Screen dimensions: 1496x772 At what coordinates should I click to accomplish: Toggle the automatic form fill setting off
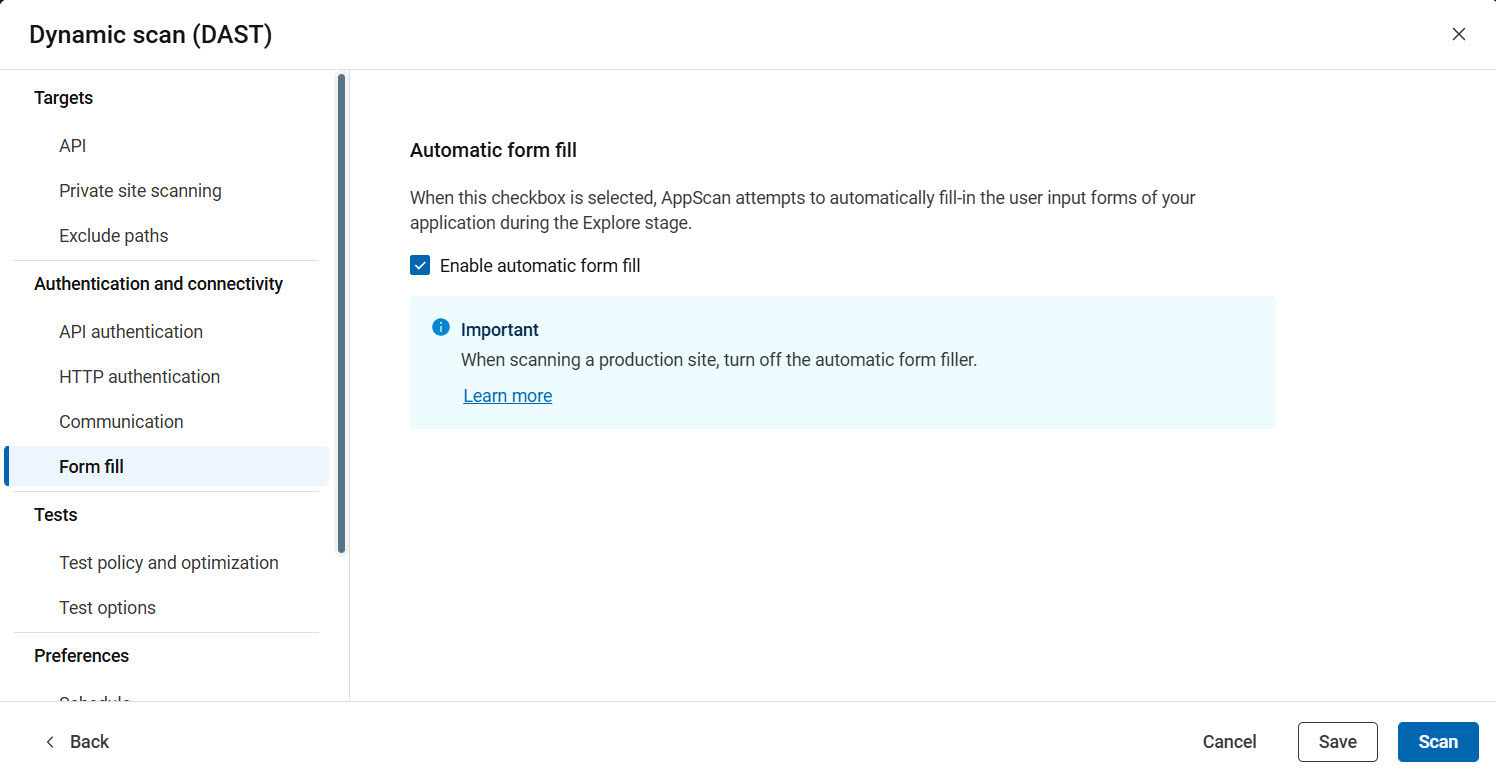click(x=419, y=265)
